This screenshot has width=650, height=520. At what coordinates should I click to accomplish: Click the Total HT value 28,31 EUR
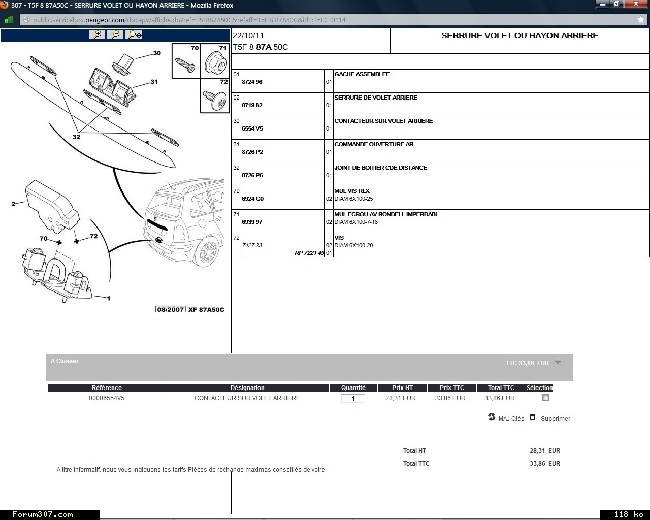(x=545, y=450)
